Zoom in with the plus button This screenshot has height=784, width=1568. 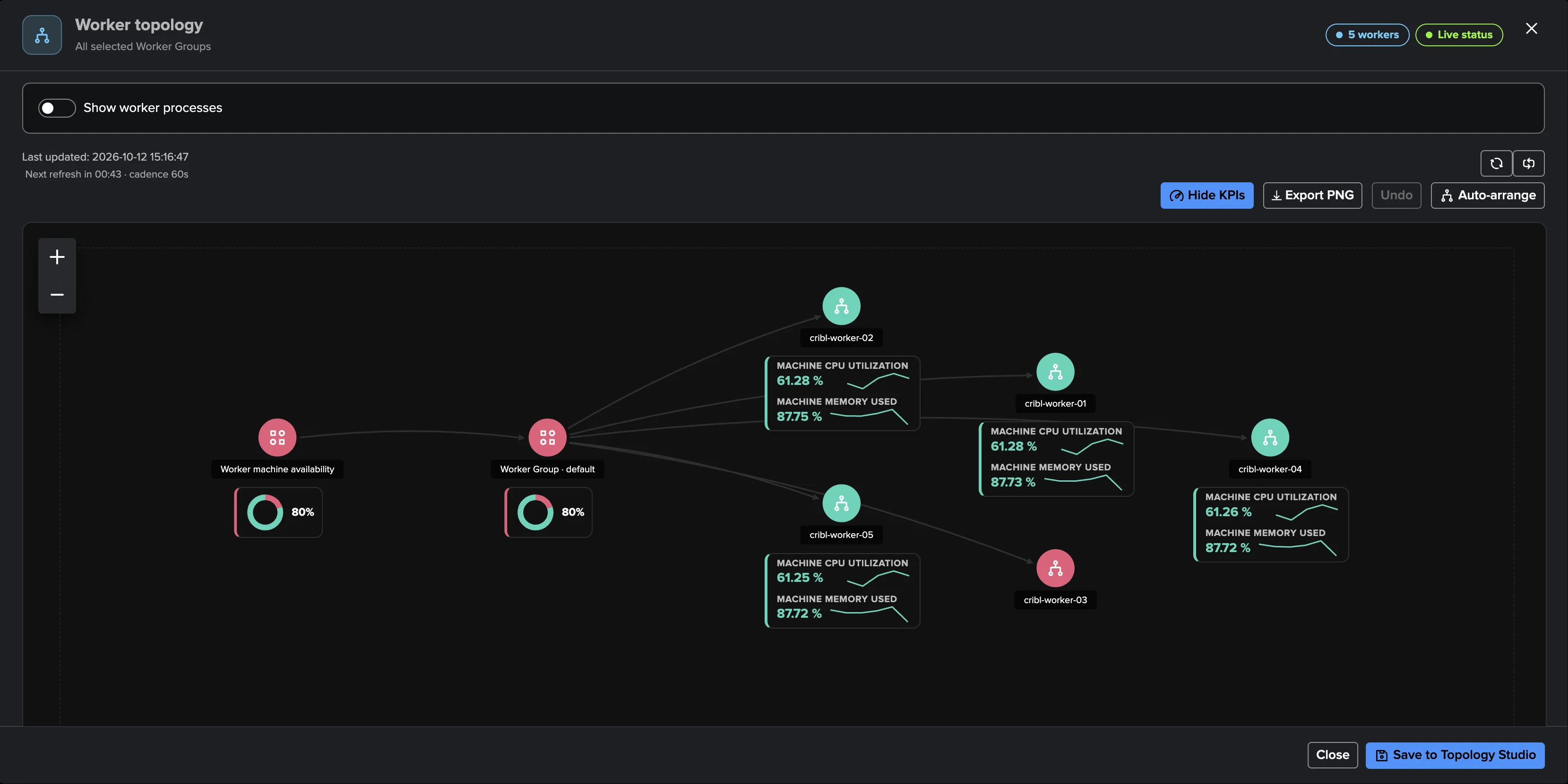click(57, 256)
